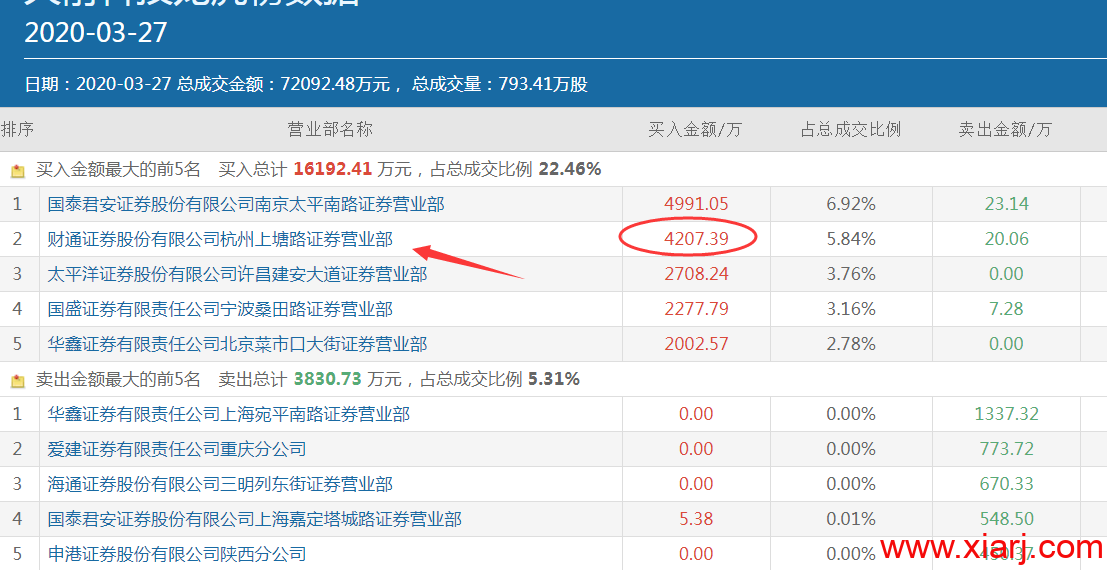The height and width of the screenshot is (570, 1107).
Task: Open 申港证券股份有限公司陕西分公司 link
Action: [176, 554]
